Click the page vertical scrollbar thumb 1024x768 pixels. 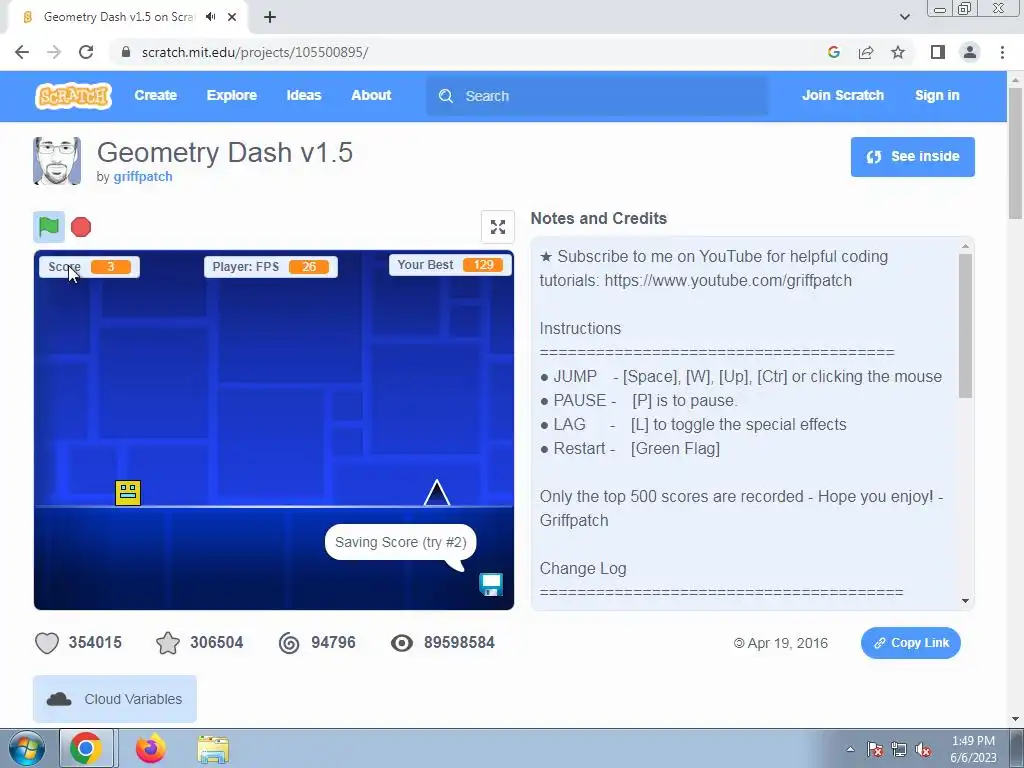pos(1016,153)
